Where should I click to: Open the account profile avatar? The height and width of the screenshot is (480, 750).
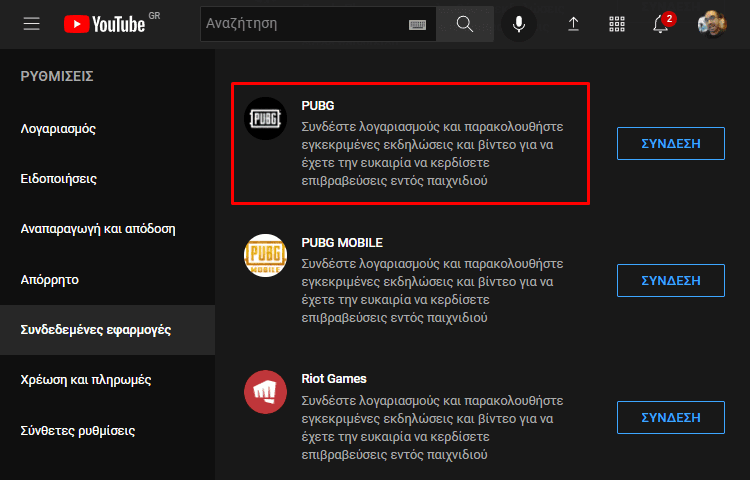pyautogui.click(x=712, y=23)
